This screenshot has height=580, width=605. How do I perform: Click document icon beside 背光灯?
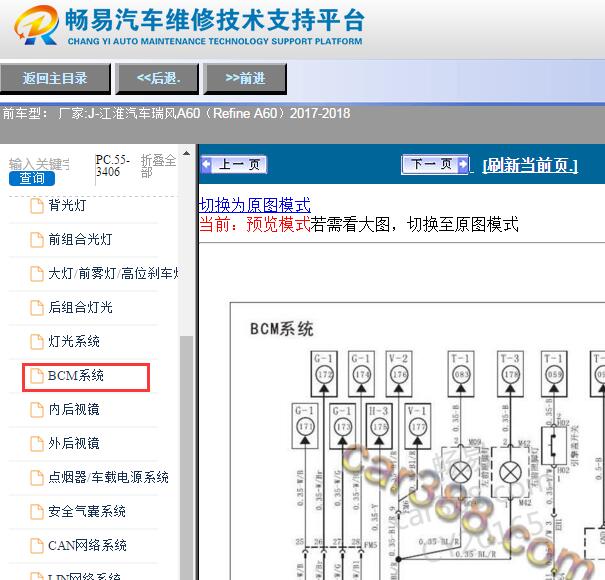click(x=37, y=206)
